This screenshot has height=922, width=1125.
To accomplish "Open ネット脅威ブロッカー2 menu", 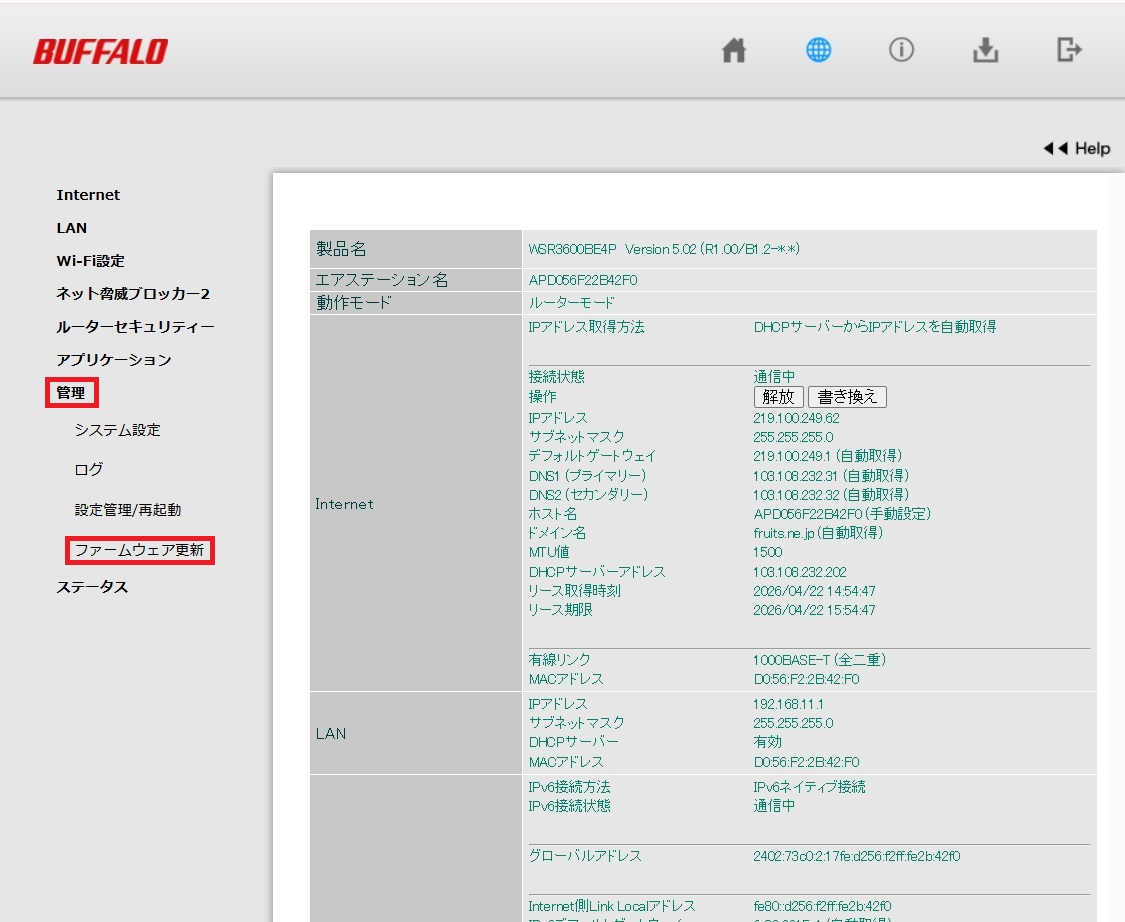I will click(133, 294).
